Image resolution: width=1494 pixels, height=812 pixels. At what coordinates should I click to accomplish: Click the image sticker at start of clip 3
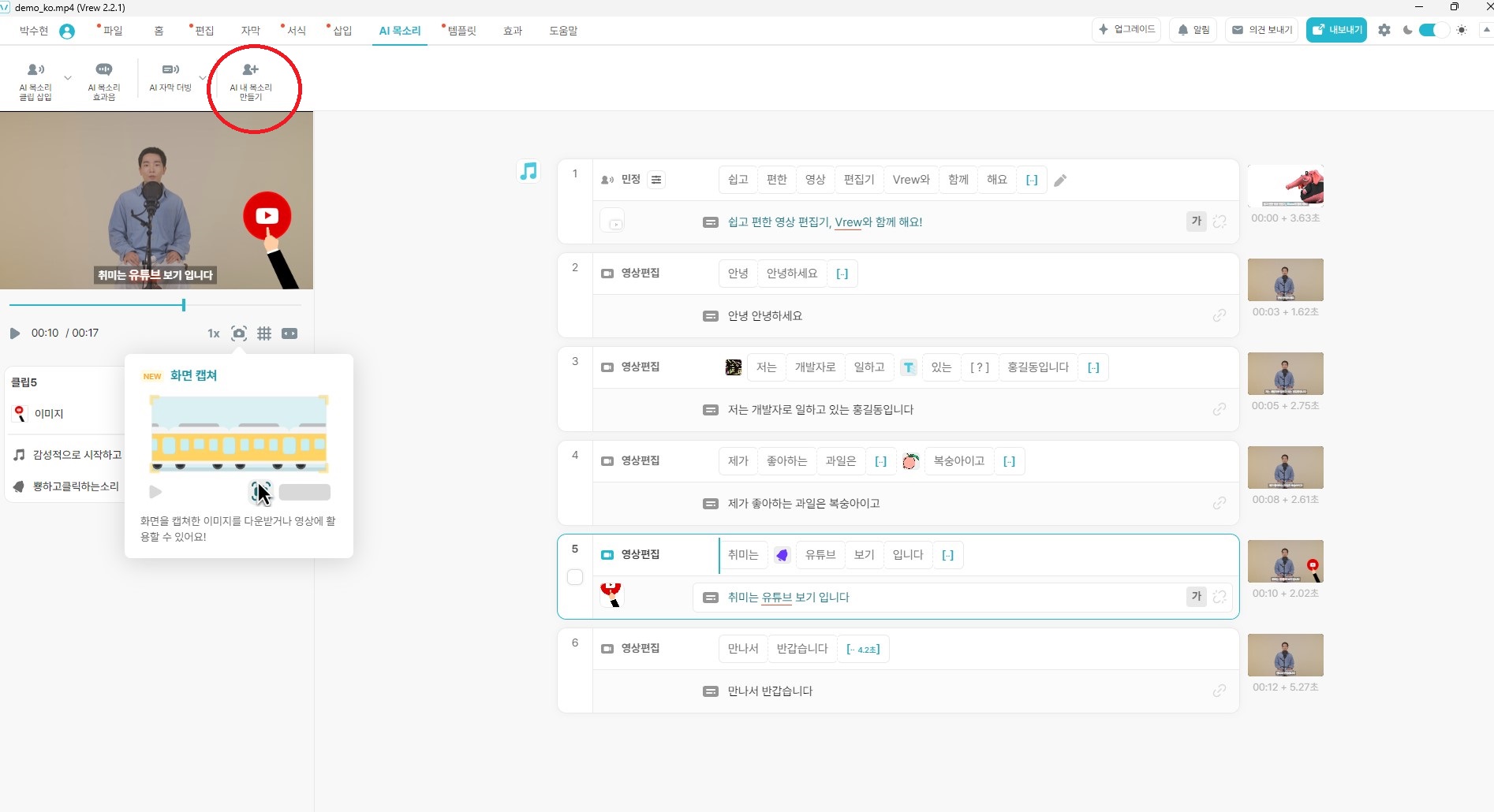coord(734,367)
